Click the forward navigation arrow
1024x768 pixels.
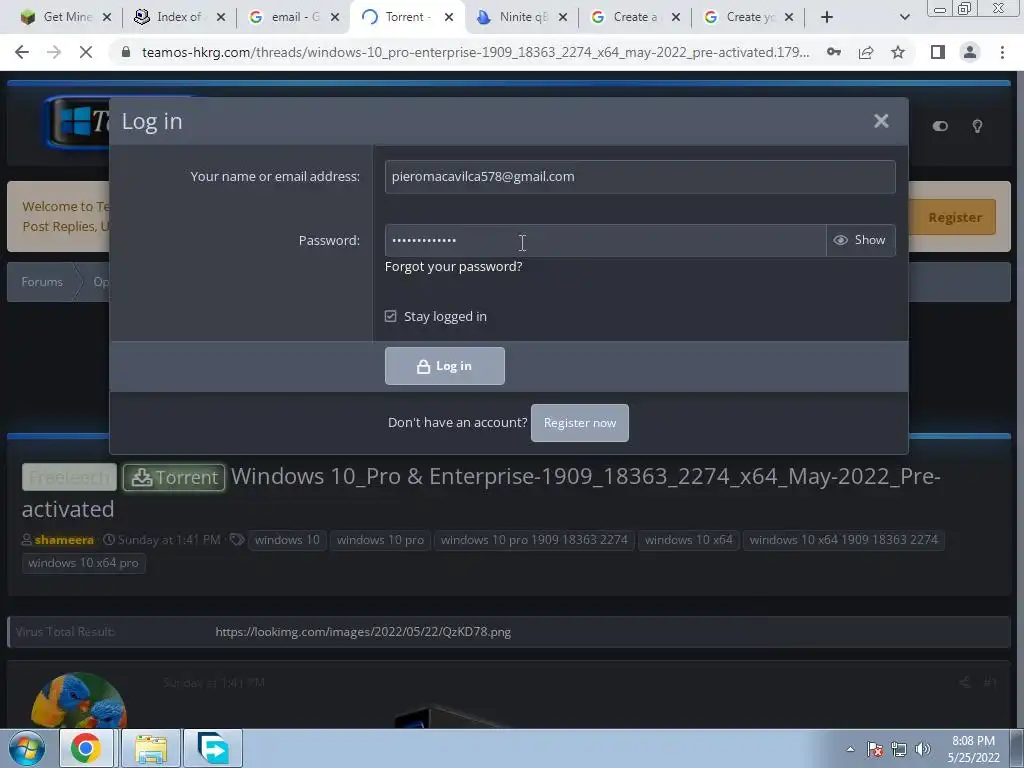click(54, 52)
